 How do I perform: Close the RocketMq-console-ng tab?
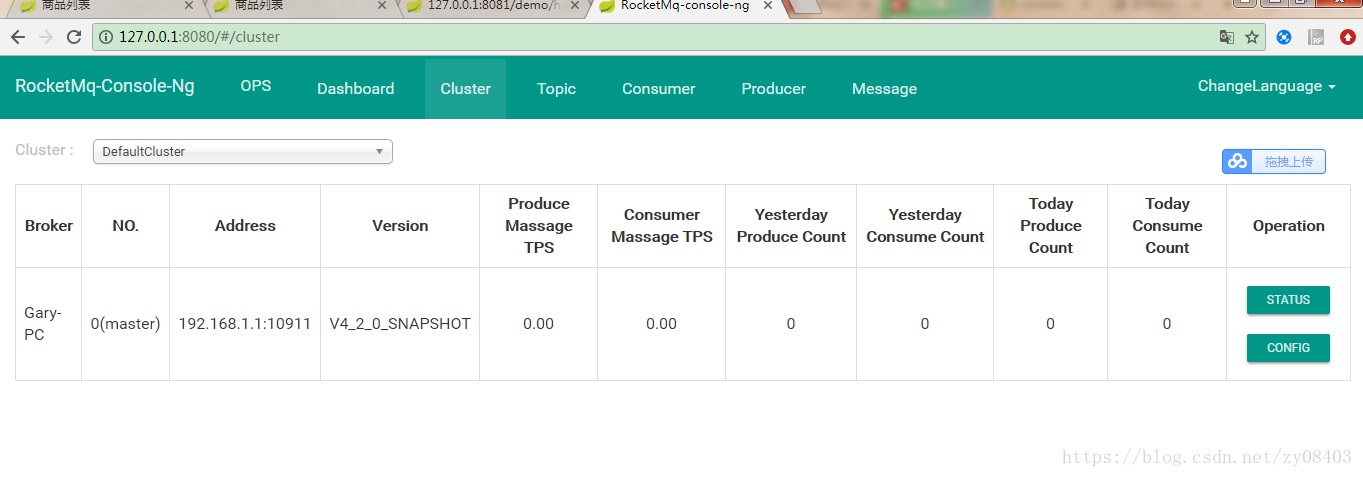pyautogui.click(x=767, y=5)
